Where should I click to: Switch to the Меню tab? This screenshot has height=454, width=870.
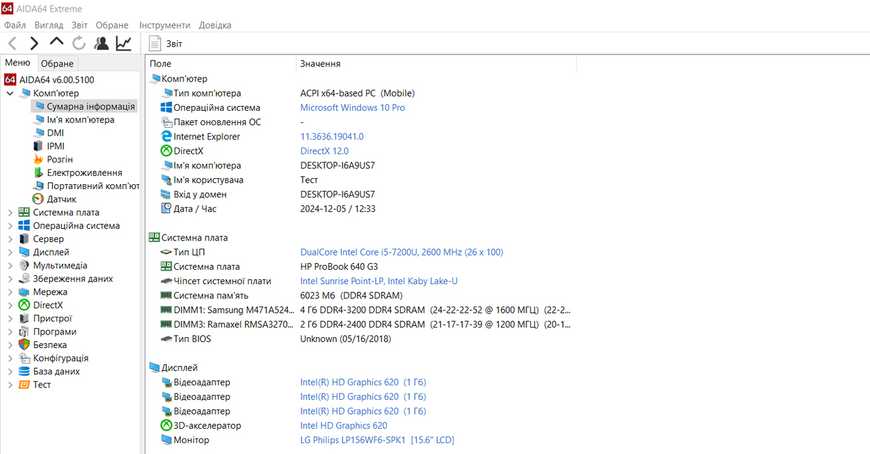click(x=18, y=63)
